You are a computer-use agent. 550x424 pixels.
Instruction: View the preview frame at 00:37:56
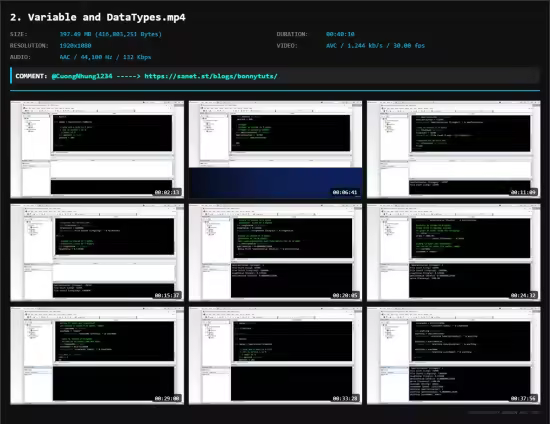pyautogui.click(x=454, y=356)
